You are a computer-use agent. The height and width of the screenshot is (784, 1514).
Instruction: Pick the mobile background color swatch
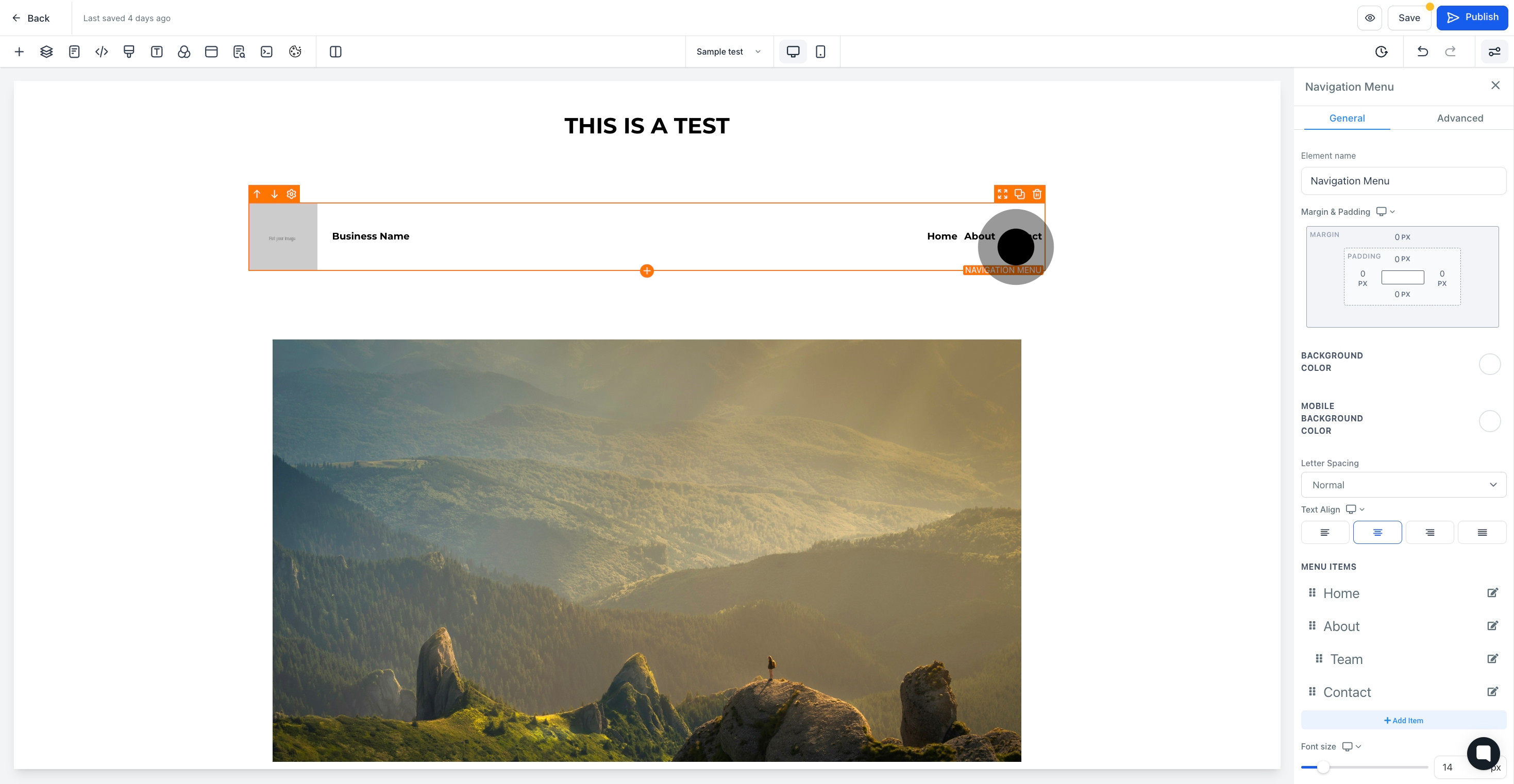coord(1489,421)
